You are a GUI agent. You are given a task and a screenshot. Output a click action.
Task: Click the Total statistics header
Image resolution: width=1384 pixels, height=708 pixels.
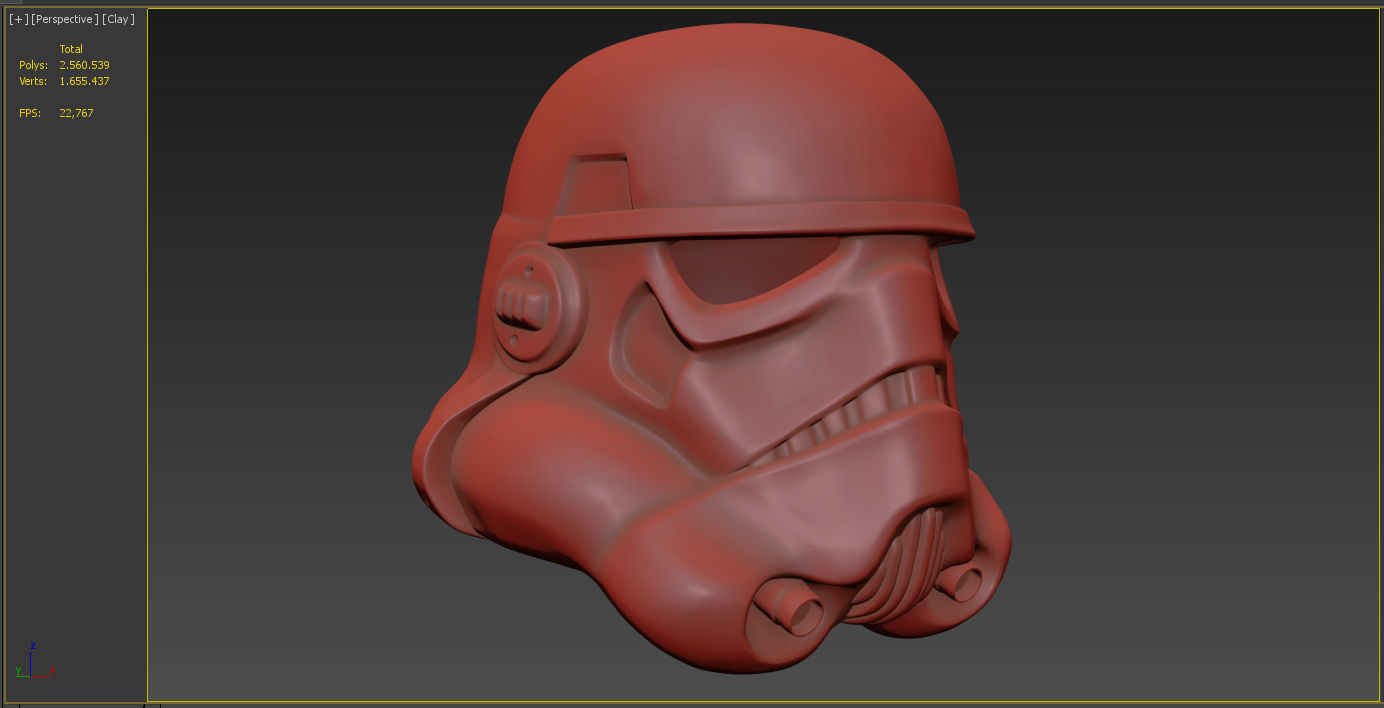[71, 49]
